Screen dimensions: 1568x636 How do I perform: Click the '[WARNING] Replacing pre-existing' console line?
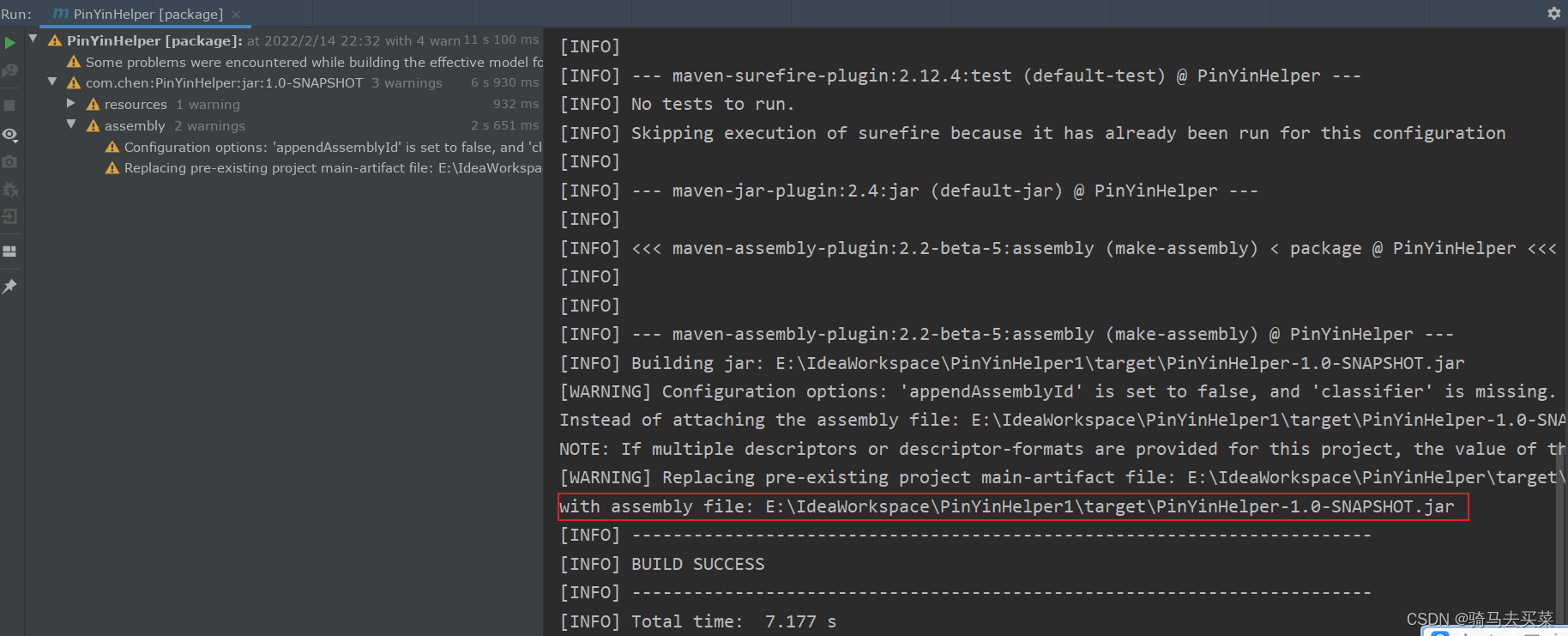[1062, 477]
